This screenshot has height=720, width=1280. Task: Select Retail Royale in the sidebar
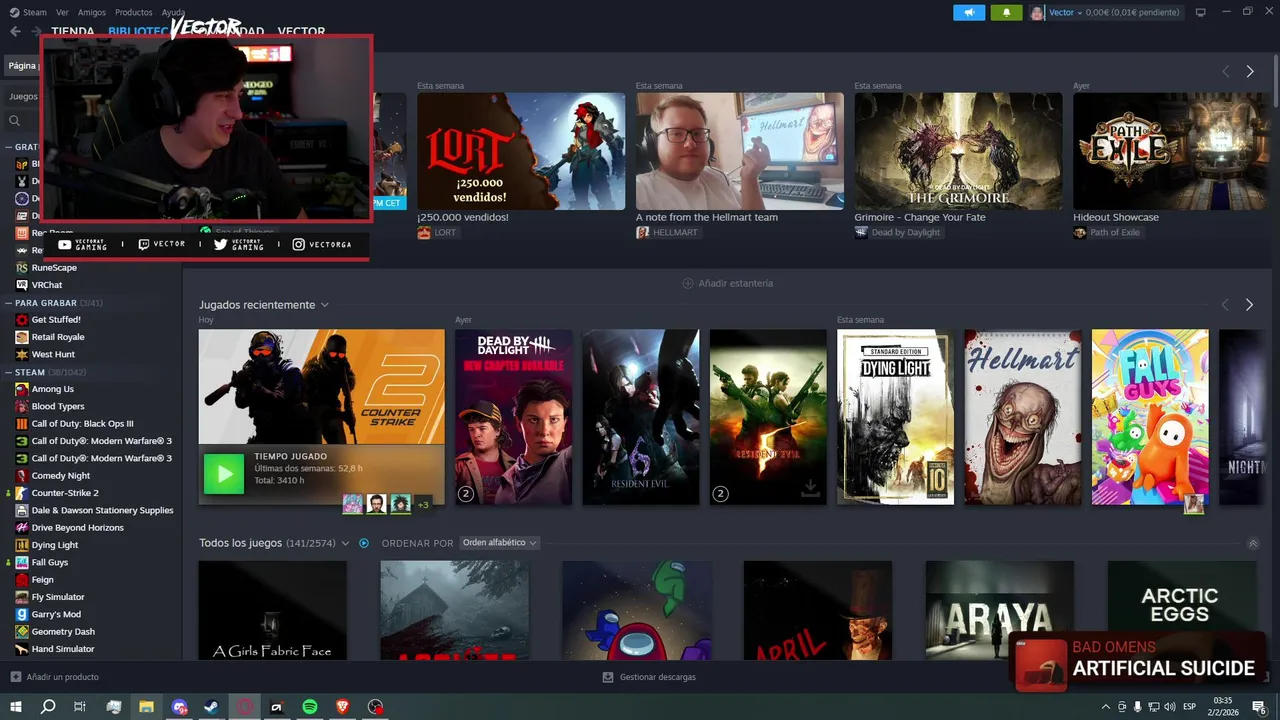[58, 337]
